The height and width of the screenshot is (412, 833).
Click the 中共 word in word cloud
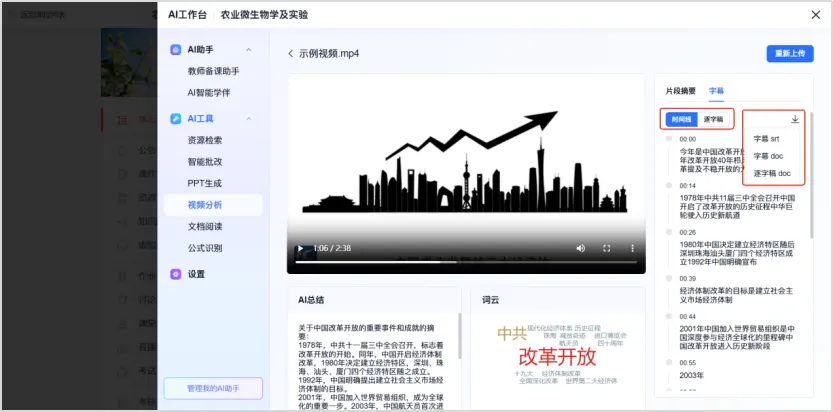512,333
